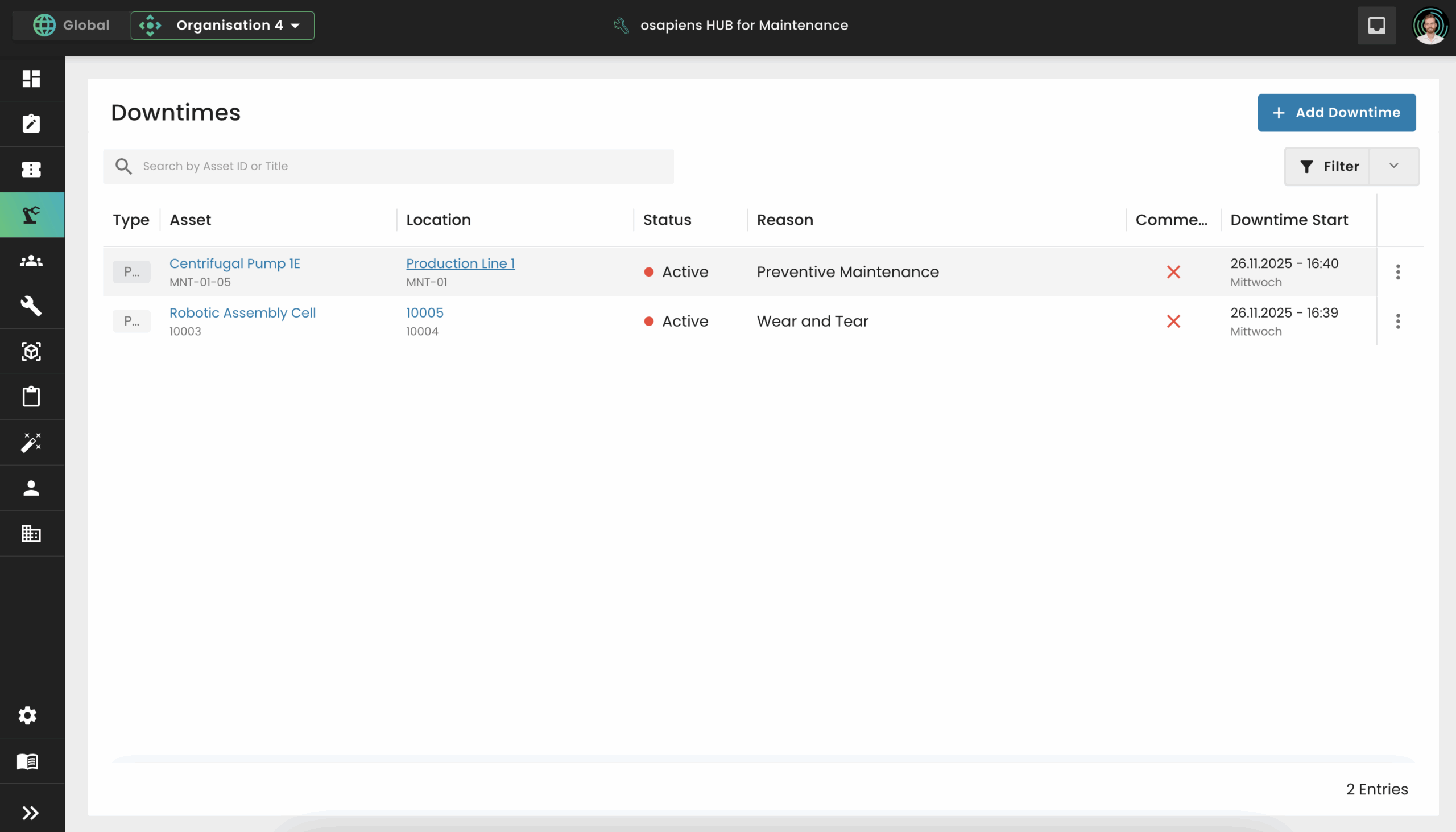Expand the Filter options chevron

click(x=1393, y=166)
